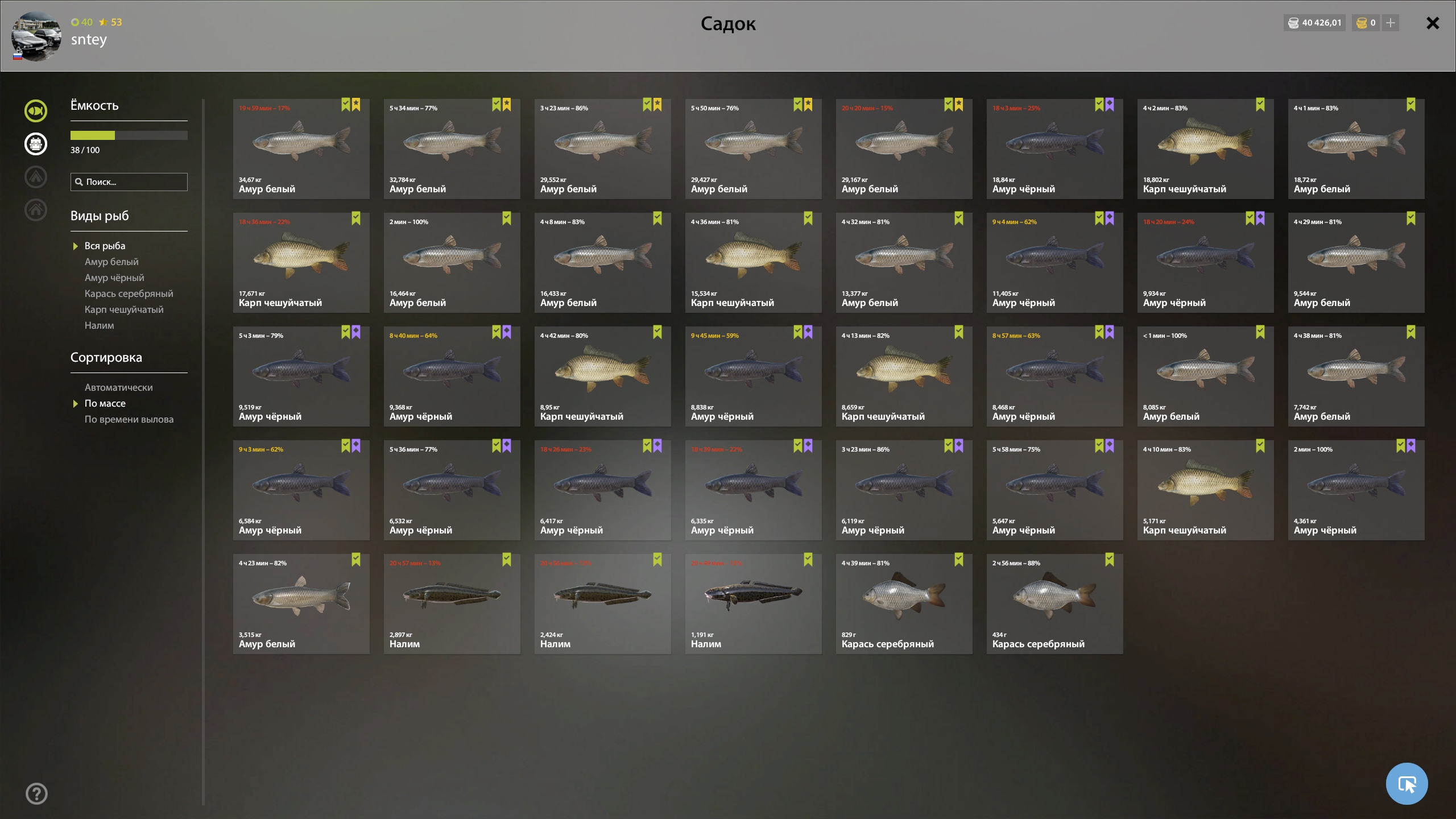Viewport: 1456px width, 819px height.
Task: Select the fish cage sidebar icon
Action: [x=36, y=144]
